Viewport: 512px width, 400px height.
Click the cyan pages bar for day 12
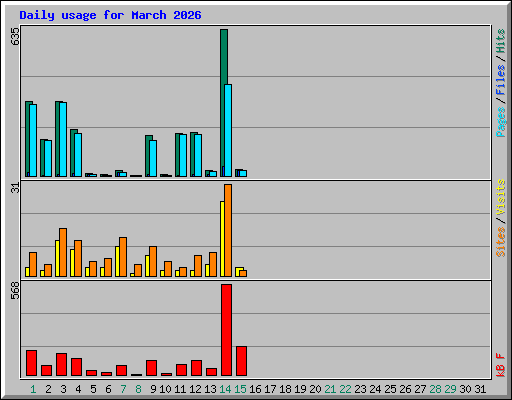pos(198,155)
